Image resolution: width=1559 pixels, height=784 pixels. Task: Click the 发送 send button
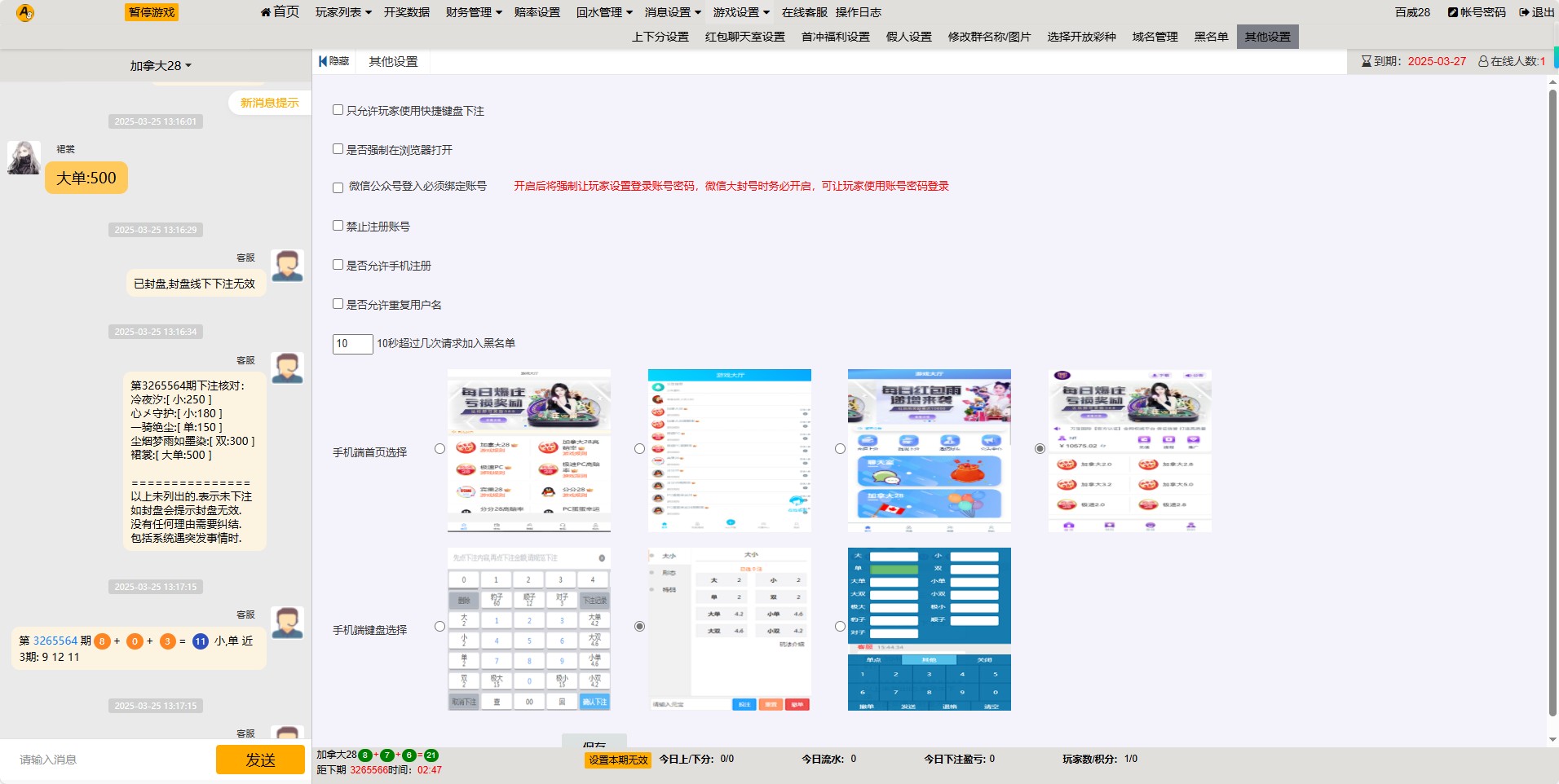(x=260, y=760)
